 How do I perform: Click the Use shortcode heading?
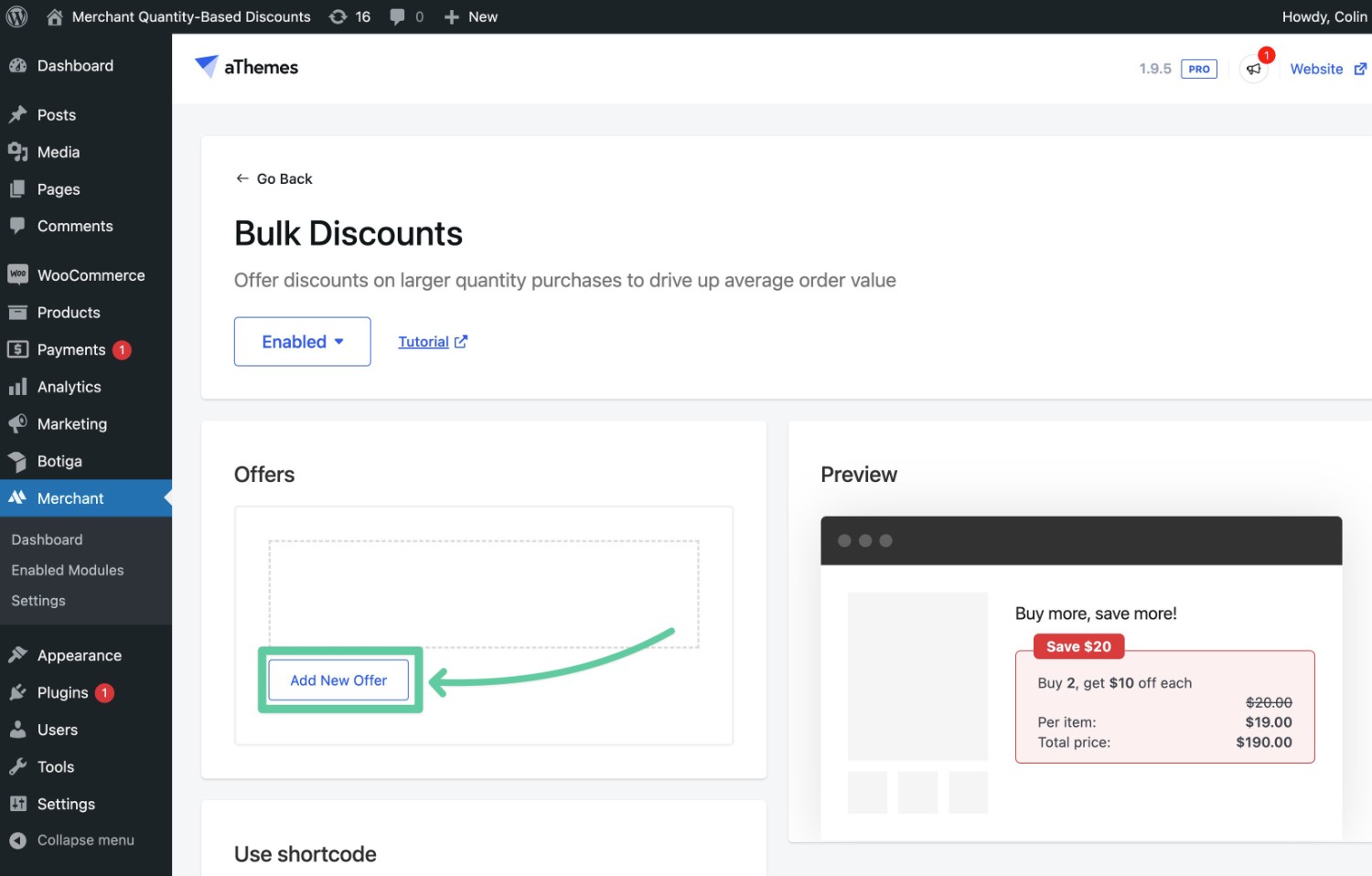click(305, 854)
